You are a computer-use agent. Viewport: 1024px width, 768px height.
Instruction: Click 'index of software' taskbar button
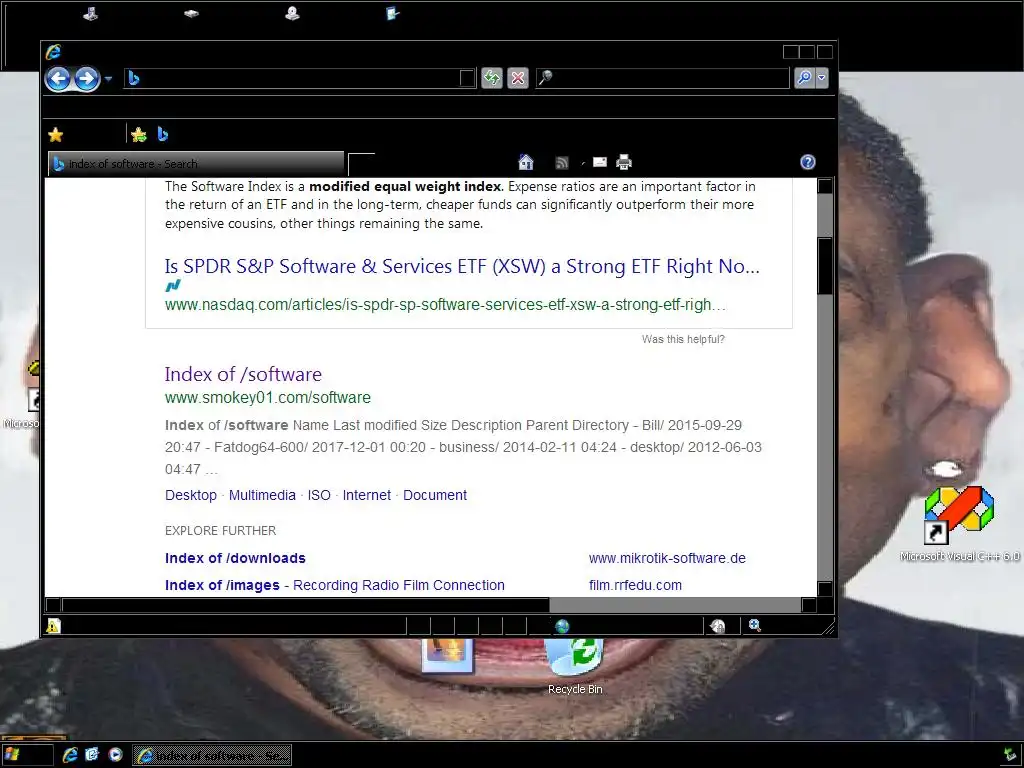point(212,756)
